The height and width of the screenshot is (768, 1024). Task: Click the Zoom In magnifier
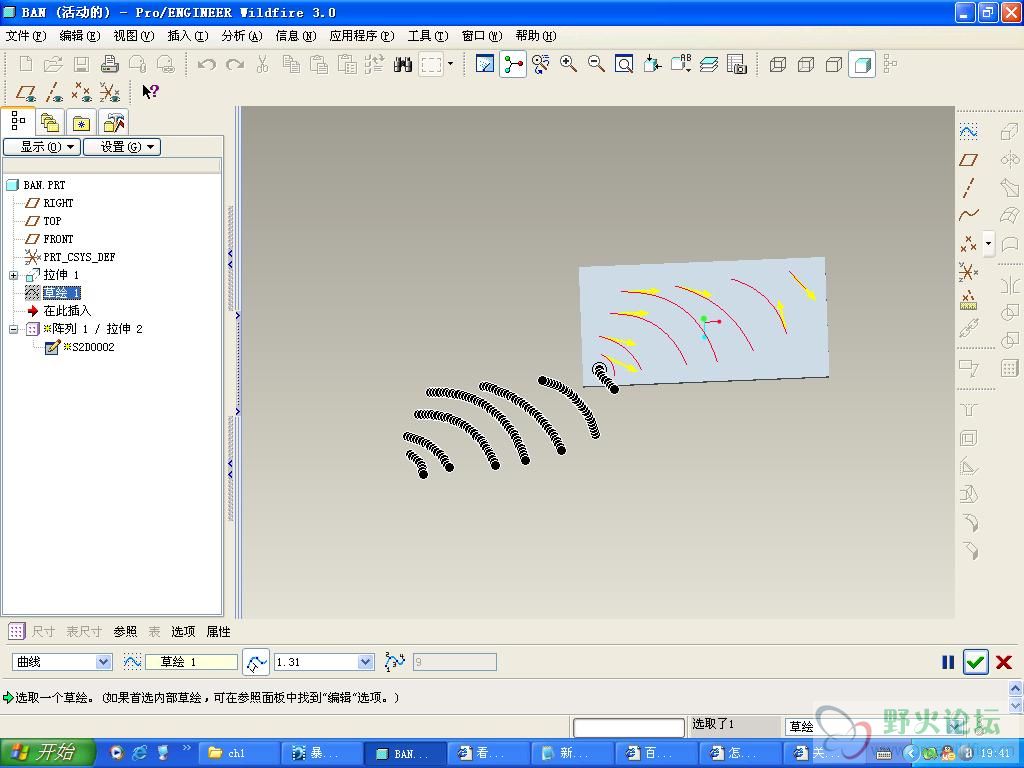568,64
